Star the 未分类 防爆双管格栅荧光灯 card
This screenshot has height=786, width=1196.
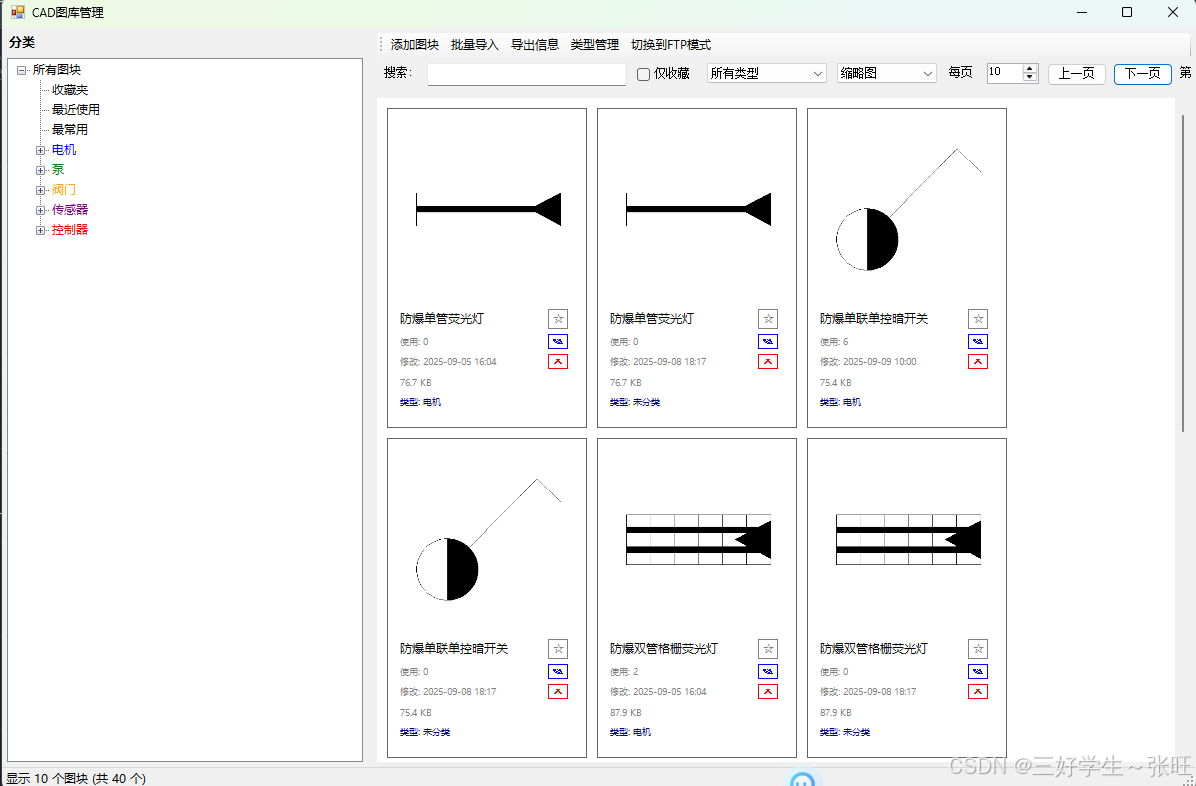coord(978,649)
